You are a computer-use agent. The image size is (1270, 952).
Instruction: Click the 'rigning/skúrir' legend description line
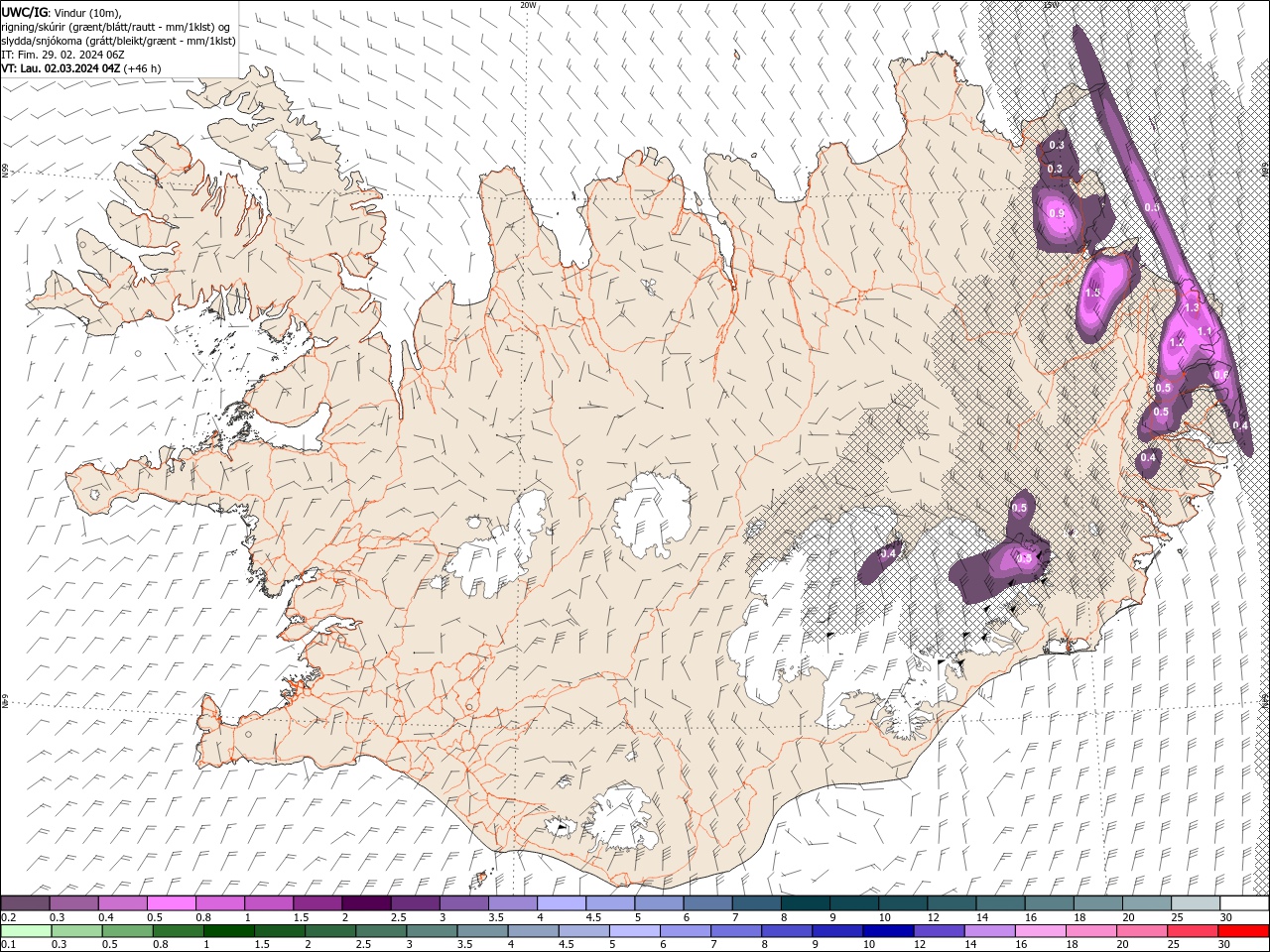[x=116, y=27]
